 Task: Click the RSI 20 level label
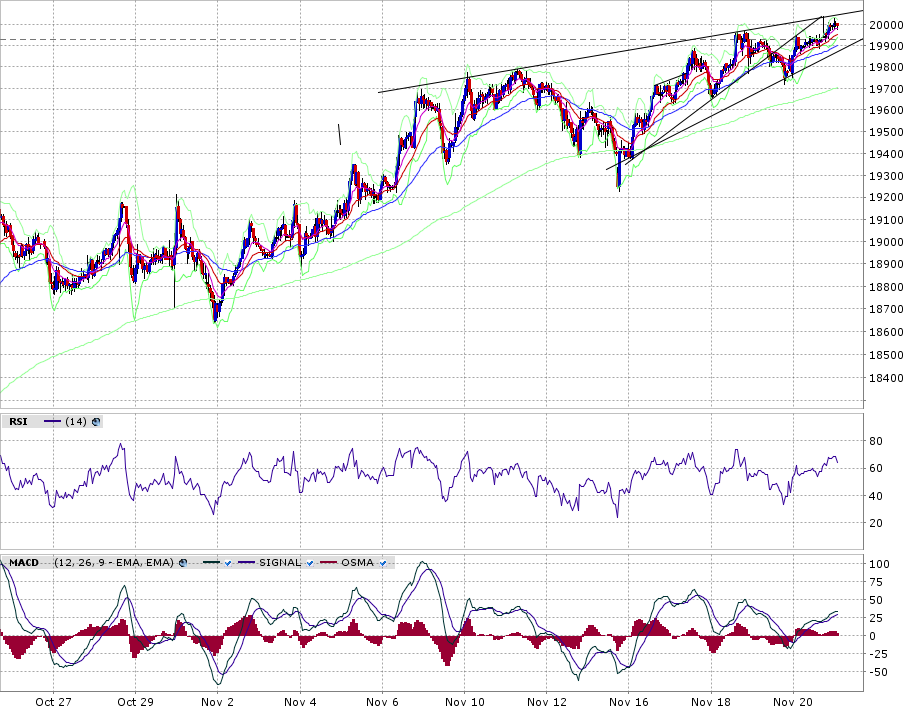point(876,523)
